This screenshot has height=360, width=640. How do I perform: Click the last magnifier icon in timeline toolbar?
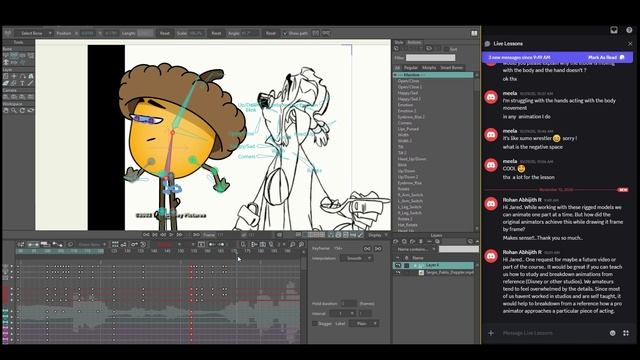coord(301,244)
